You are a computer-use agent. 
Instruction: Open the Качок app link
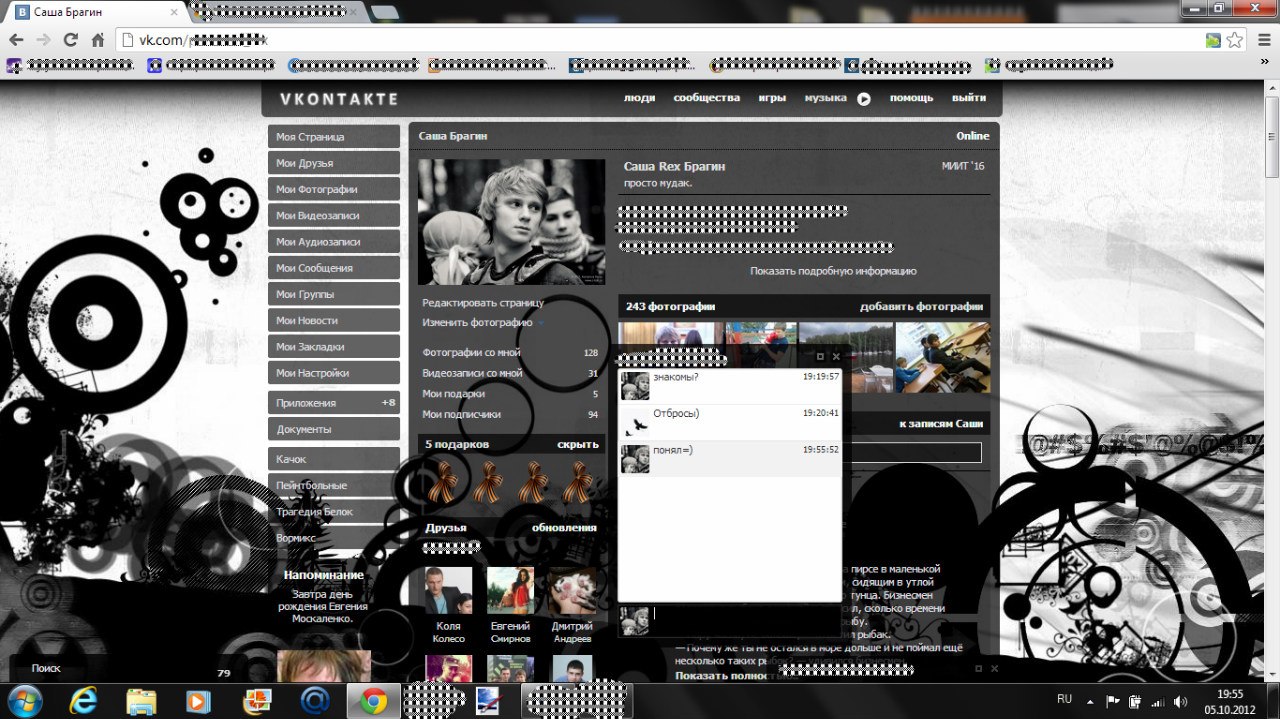tap(334, 459)
